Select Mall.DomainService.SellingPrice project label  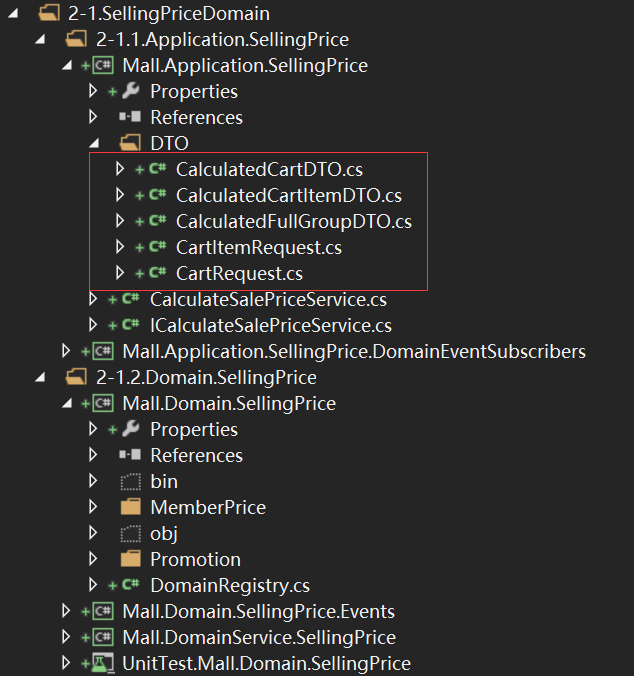coord(259,638)
